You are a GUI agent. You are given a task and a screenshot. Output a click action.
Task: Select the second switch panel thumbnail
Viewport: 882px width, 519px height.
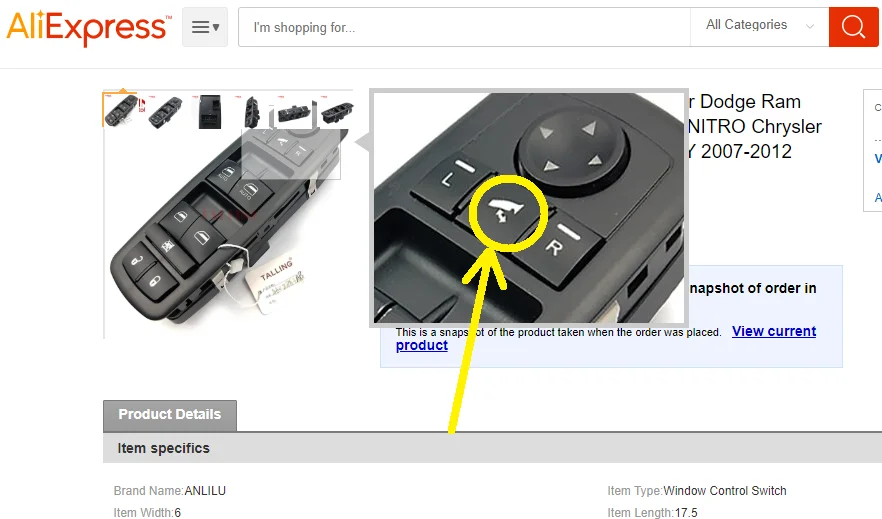click(x=165, y=111)
